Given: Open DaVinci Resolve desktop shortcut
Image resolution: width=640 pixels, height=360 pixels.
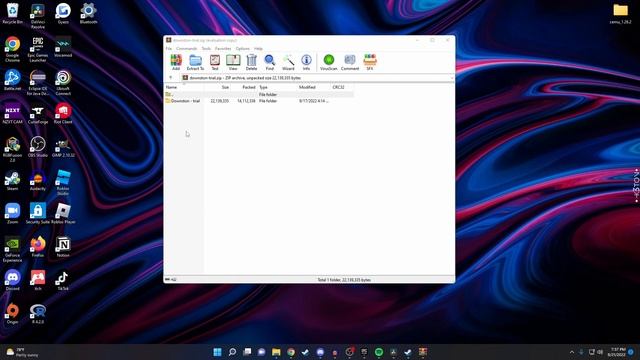Looking at the screenshot, I should click(x=38, y=16).
